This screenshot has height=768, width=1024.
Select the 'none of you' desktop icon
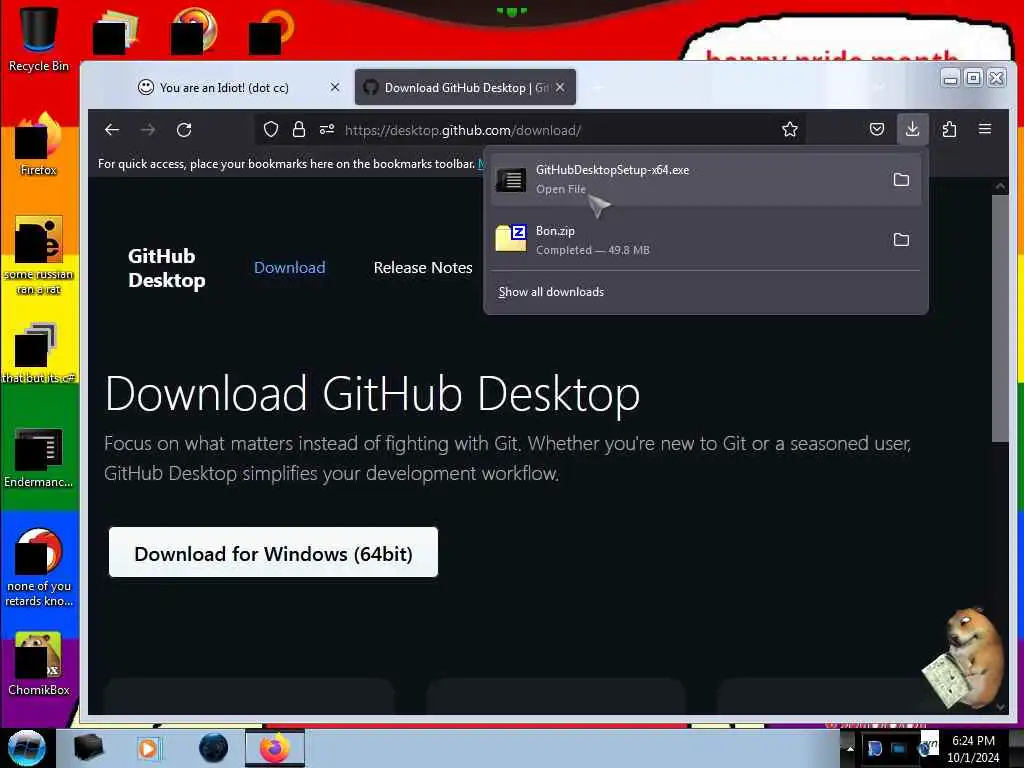(39, 567)
